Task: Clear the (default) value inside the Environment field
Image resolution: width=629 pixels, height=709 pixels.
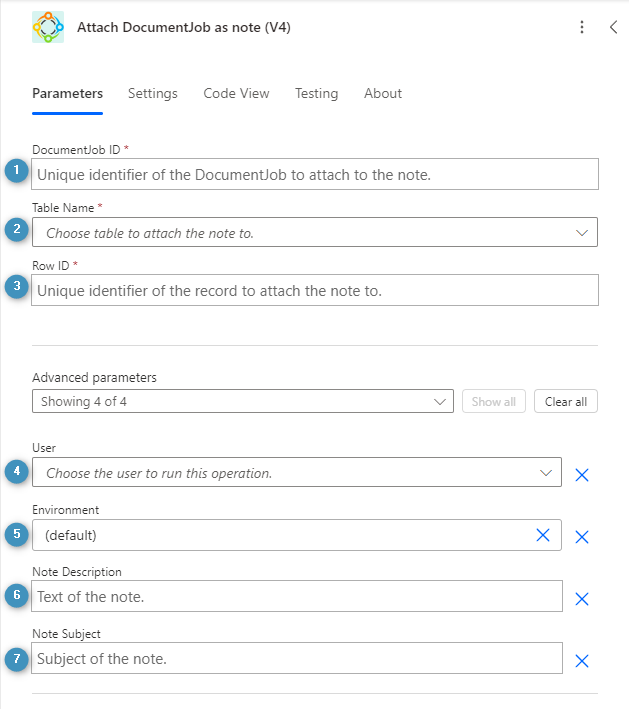Action: pos(543,535)
